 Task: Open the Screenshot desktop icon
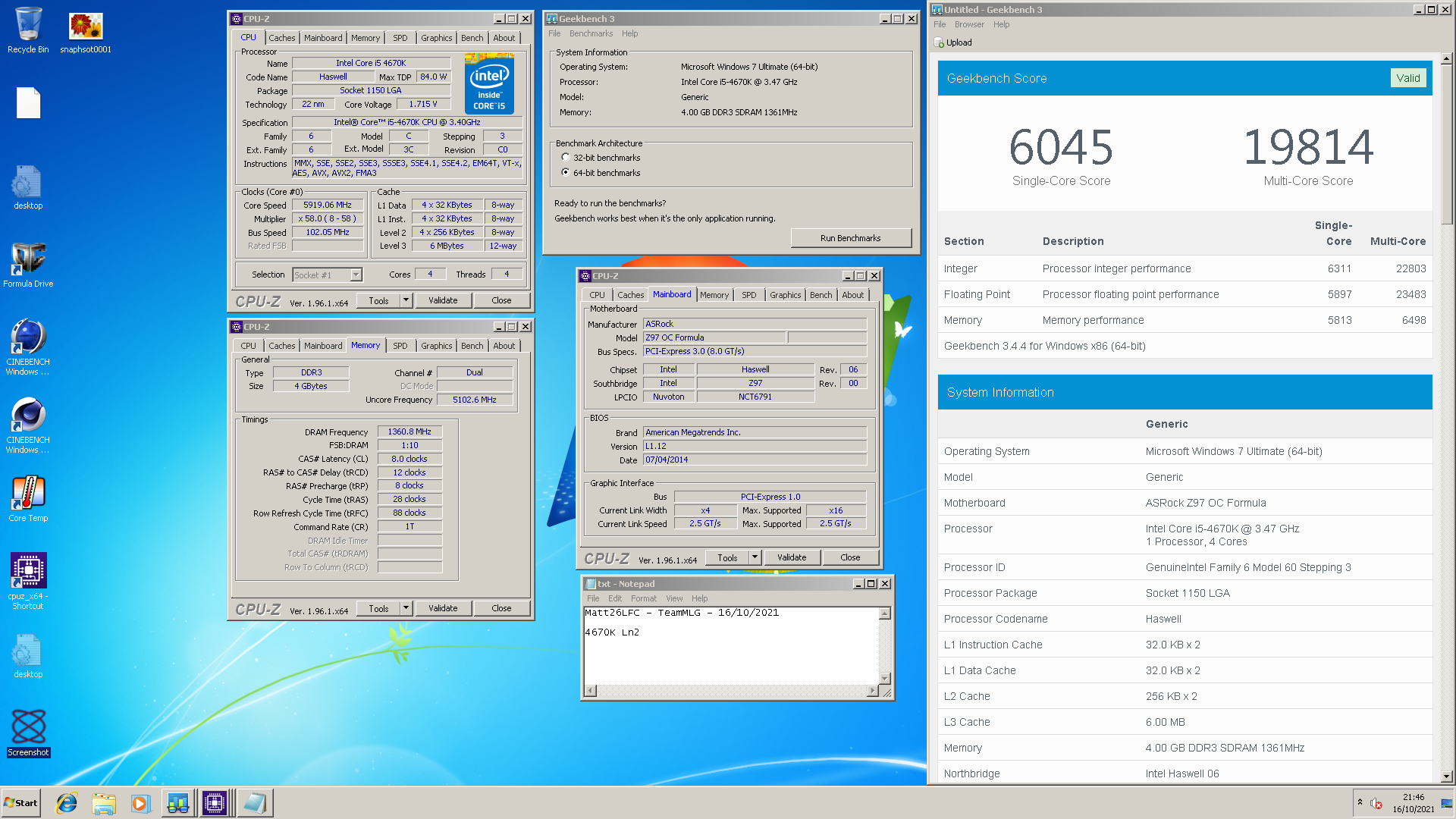click(28, 733)
